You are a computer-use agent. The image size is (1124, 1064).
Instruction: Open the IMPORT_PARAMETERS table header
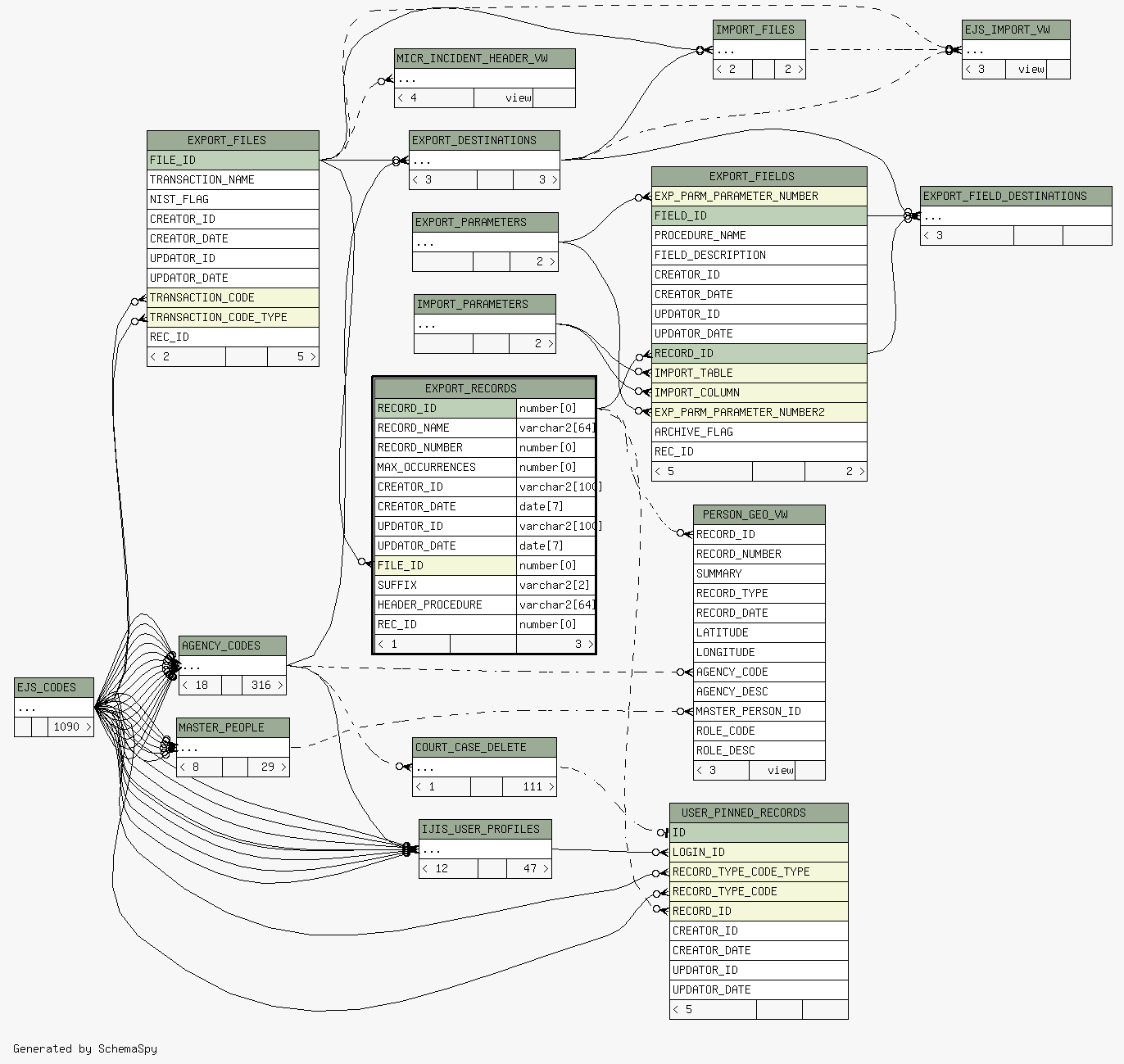coord(485,305)
